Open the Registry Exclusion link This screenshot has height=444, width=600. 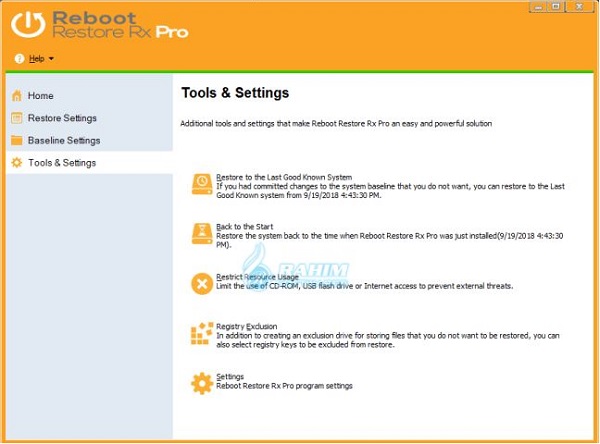(x=246, y=326)
